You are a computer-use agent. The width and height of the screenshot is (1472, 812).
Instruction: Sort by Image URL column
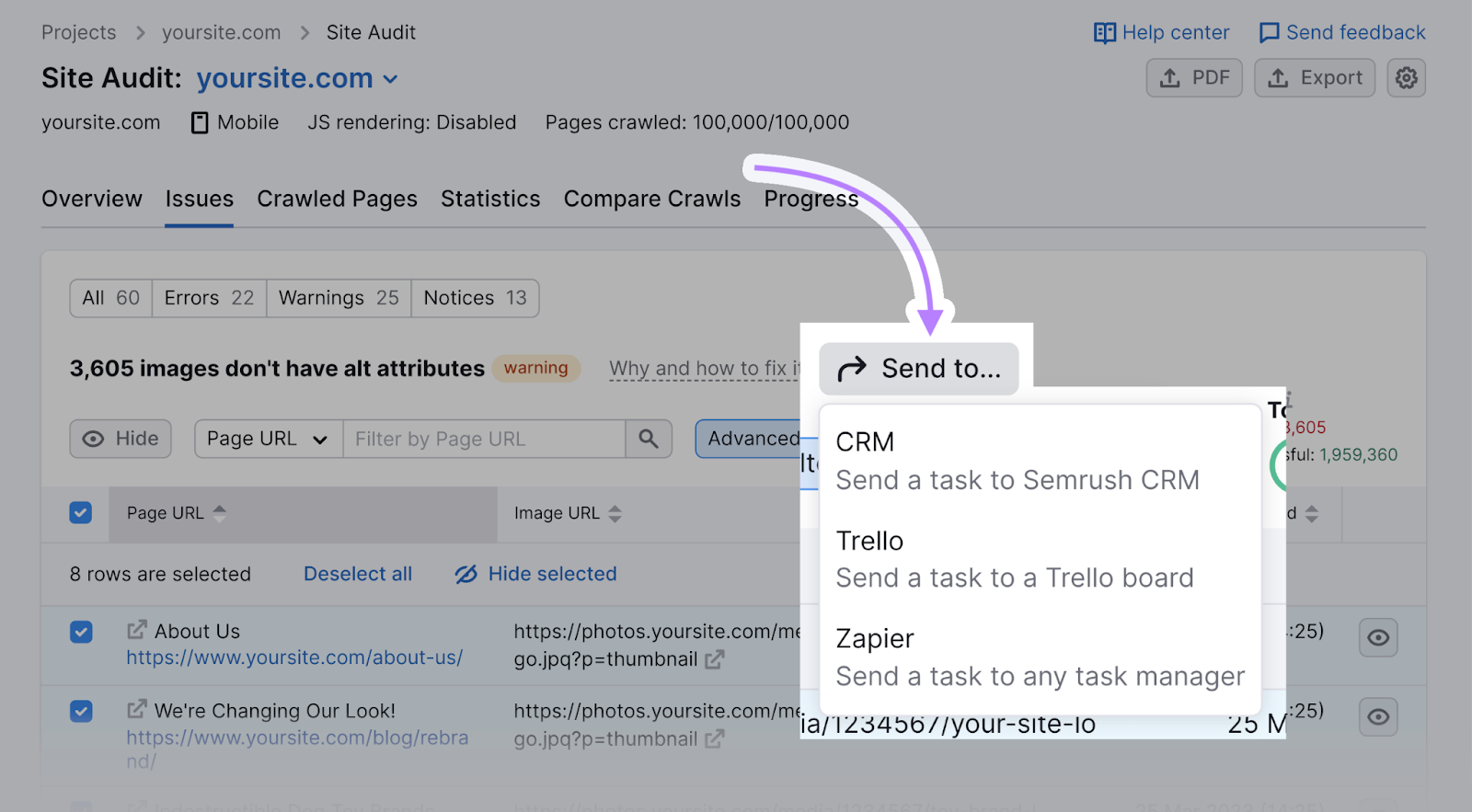568,513
